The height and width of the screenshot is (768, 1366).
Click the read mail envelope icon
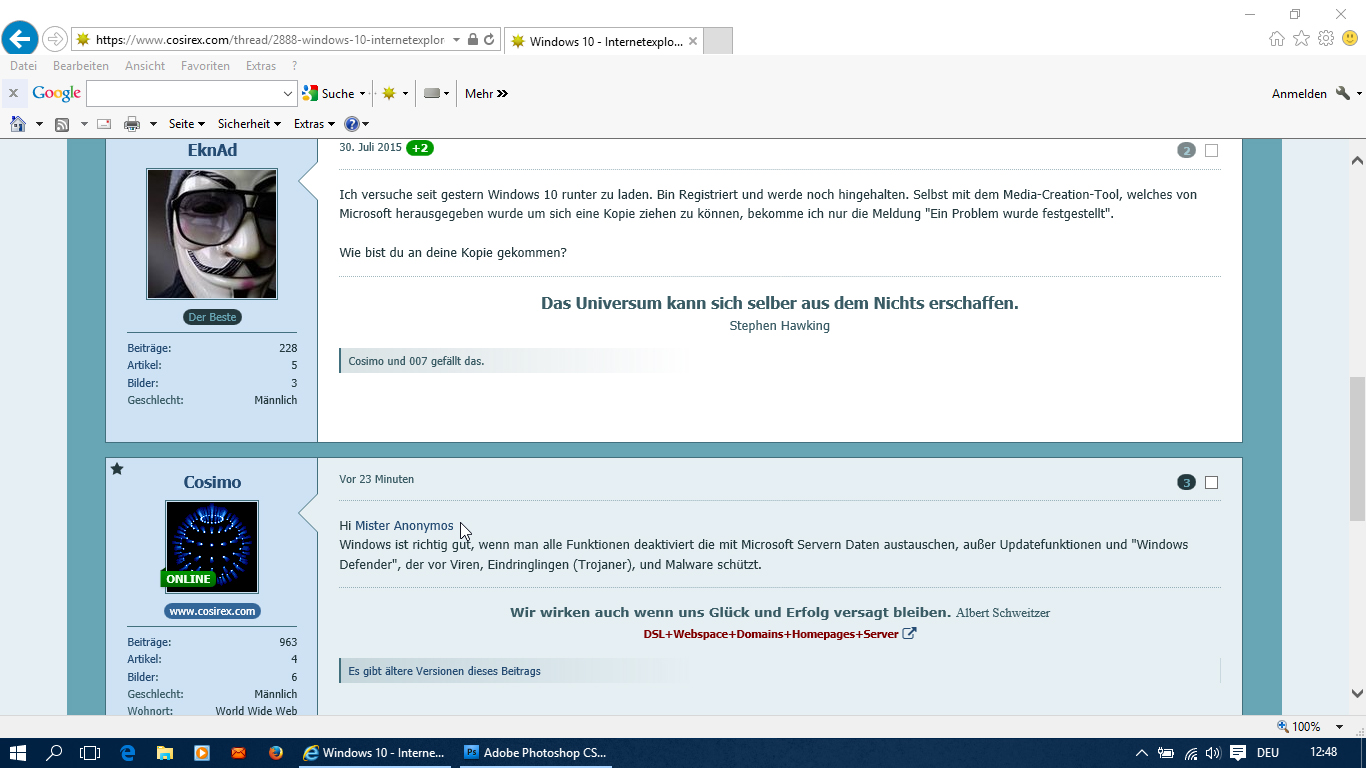pos(103,124)
